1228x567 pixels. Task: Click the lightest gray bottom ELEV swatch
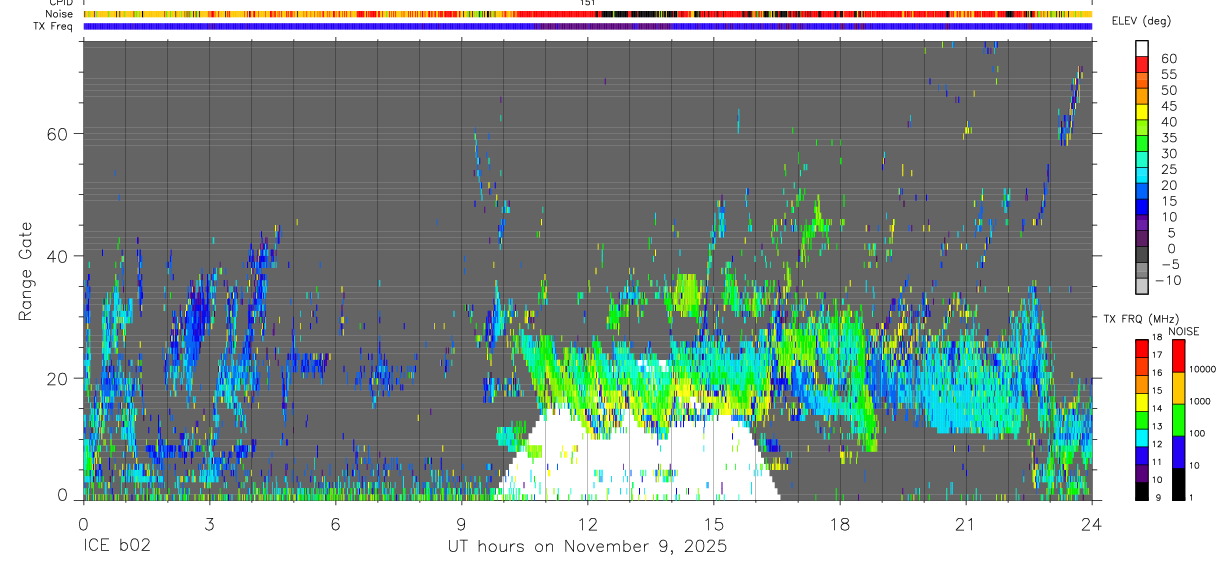tap(1142, 285)
